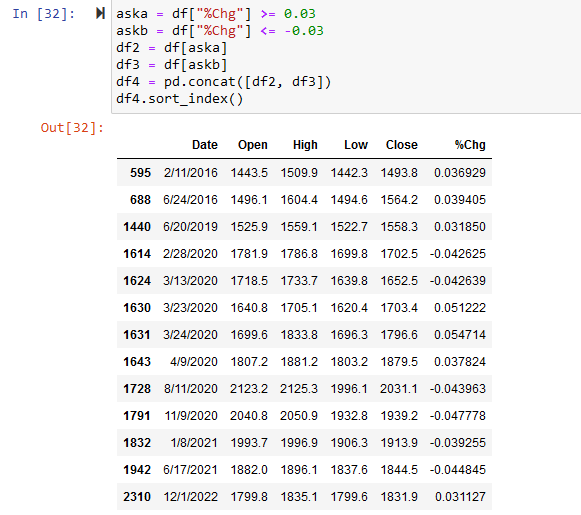This screenshot has height=515, width=581.
Task: Click date cell 1/8/2021
Action: [x=194, y=443]
